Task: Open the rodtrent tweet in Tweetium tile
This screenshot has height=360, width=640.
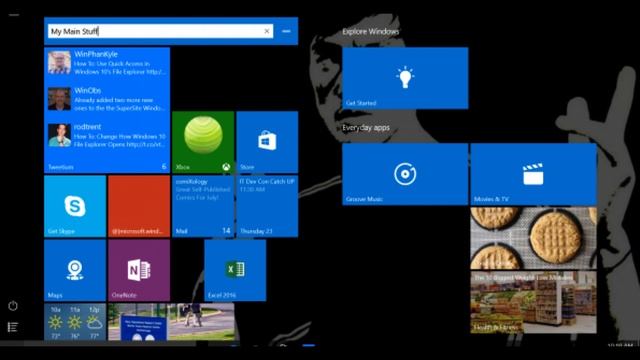Action: [x=107, y=135]
